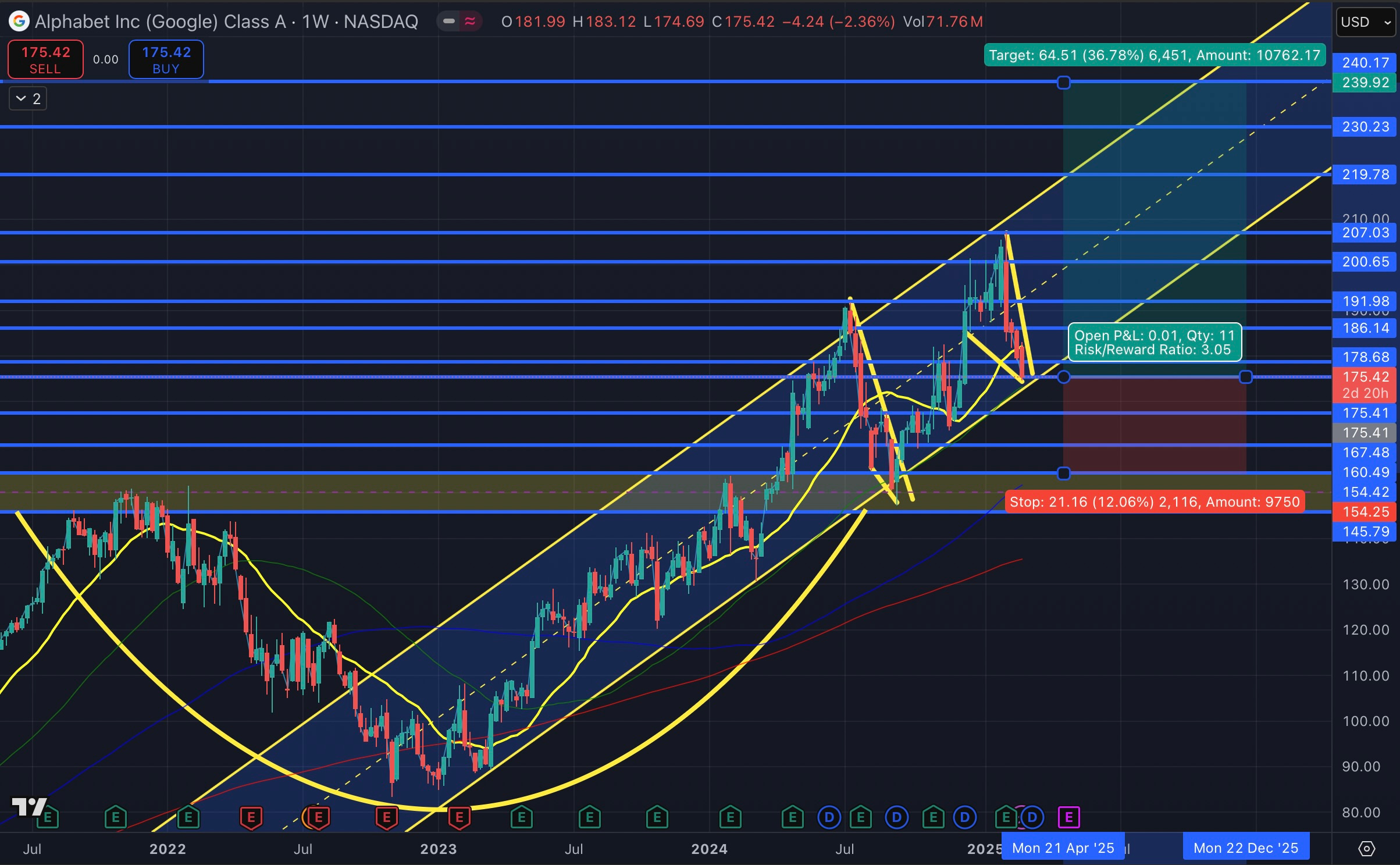Click the green earnings E marker near 2024
This screenshot has width=1400, height=865.
730,817
